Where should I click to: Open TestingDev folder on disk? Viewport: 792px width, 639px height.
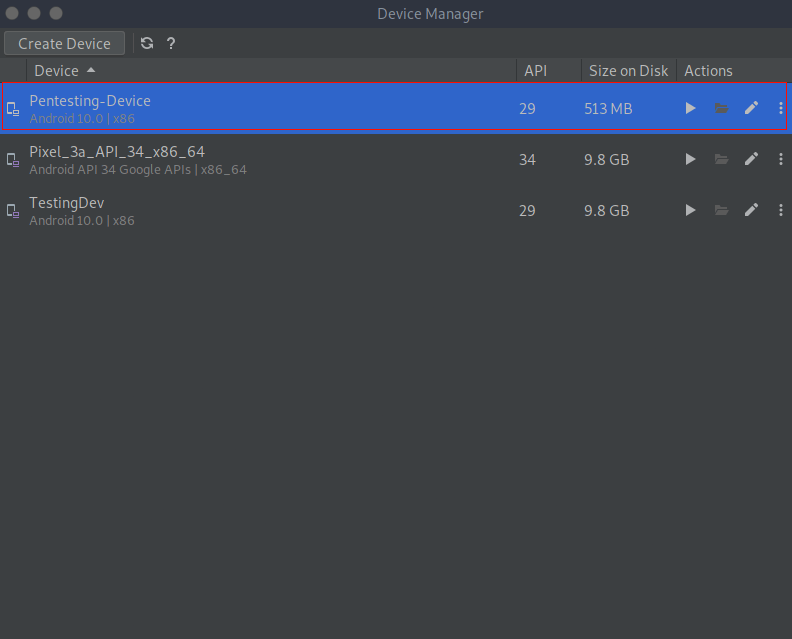pos(721,210)
